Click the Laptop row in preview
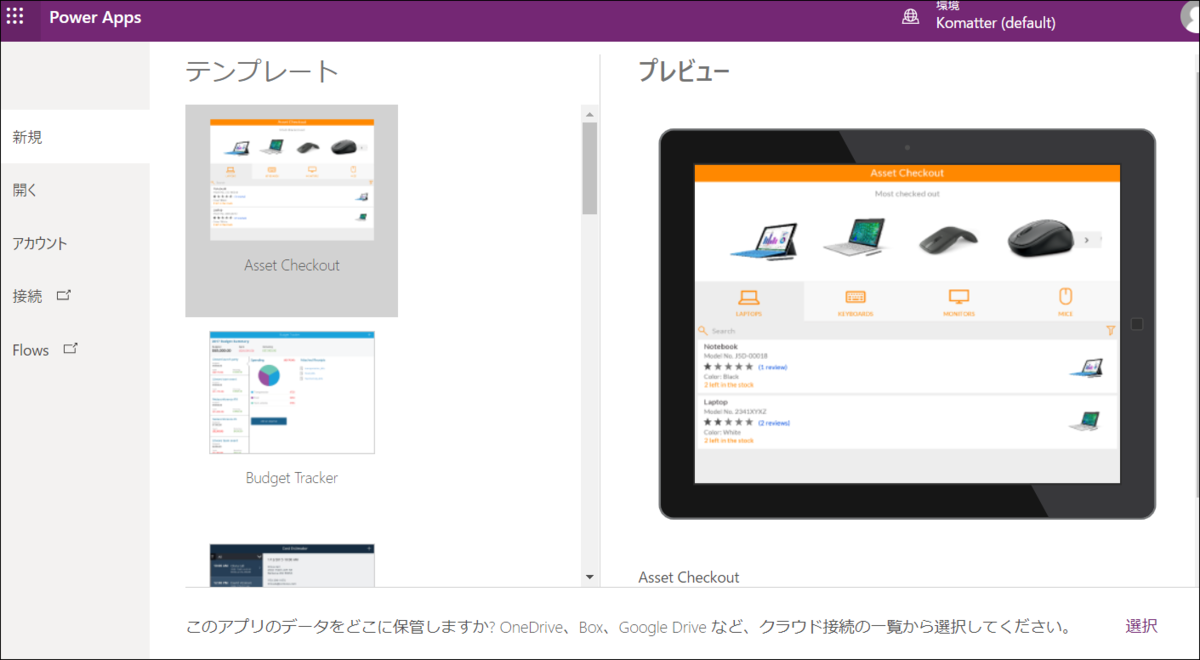This screenshot has height=660, width=1200. click(906, 420)
